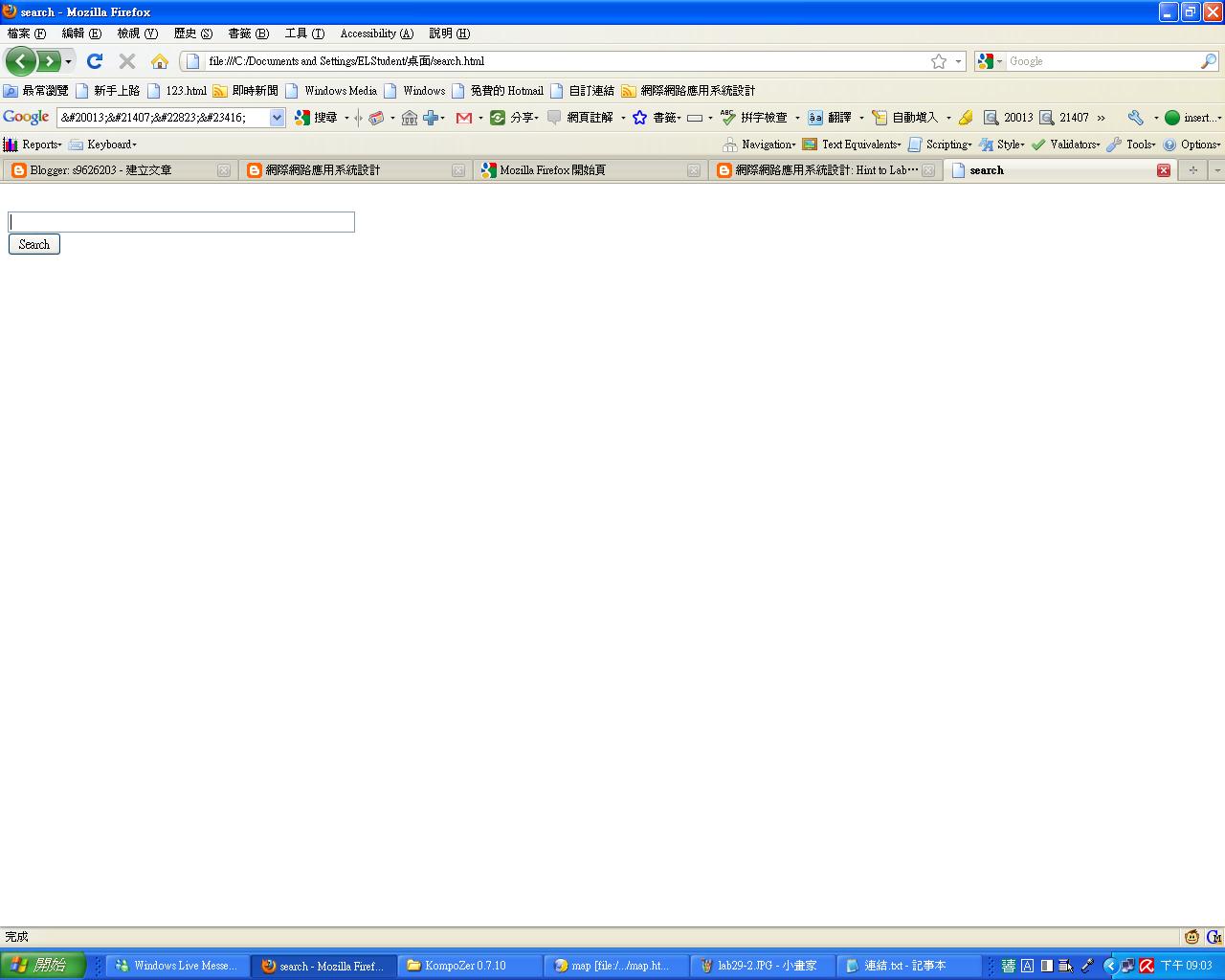Click 翻譯 translate button
Screen dimensions: 1225x980
coord(830,118)
